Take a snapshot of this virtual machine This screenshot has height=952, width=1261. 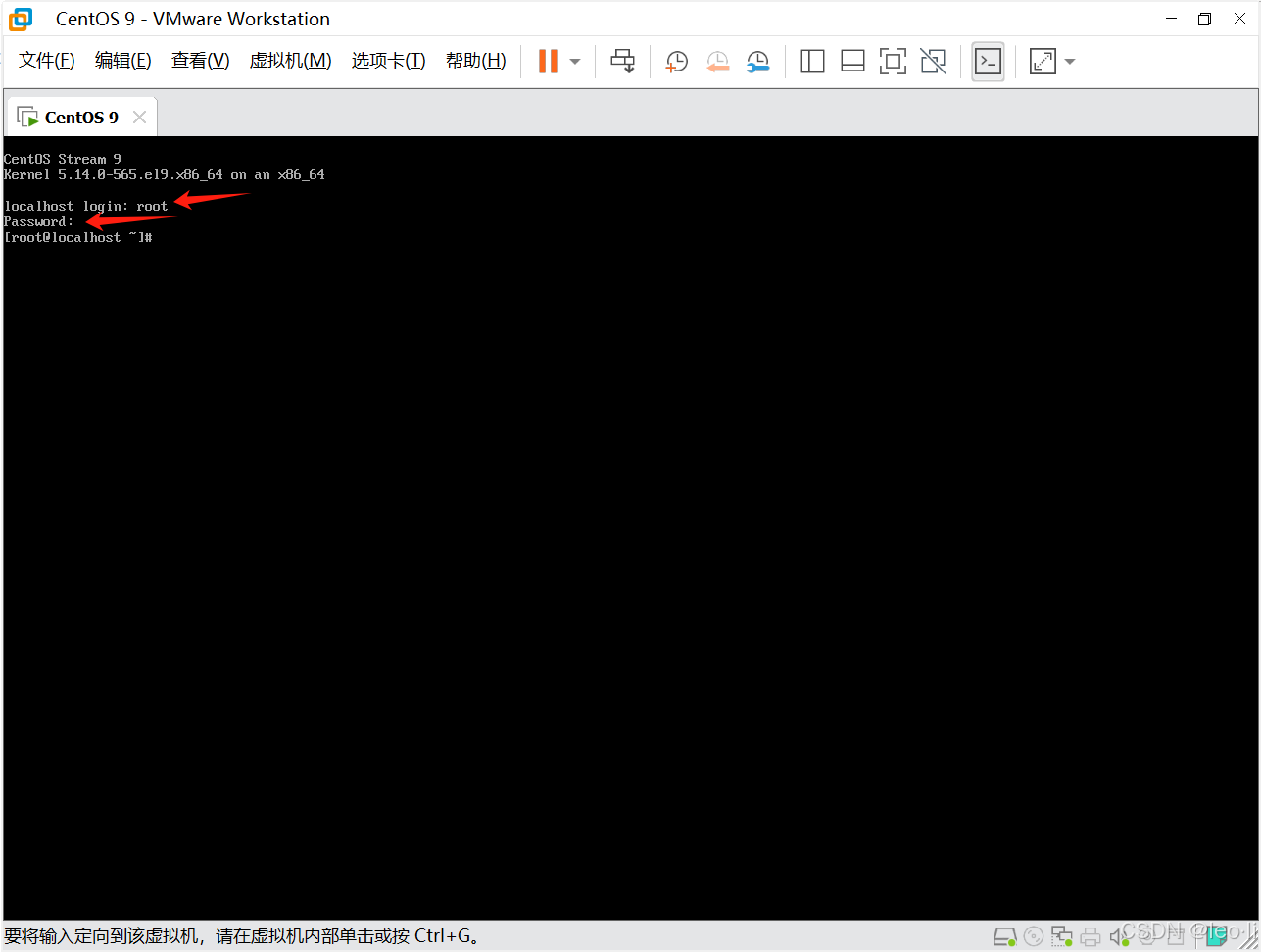[676, 62]
